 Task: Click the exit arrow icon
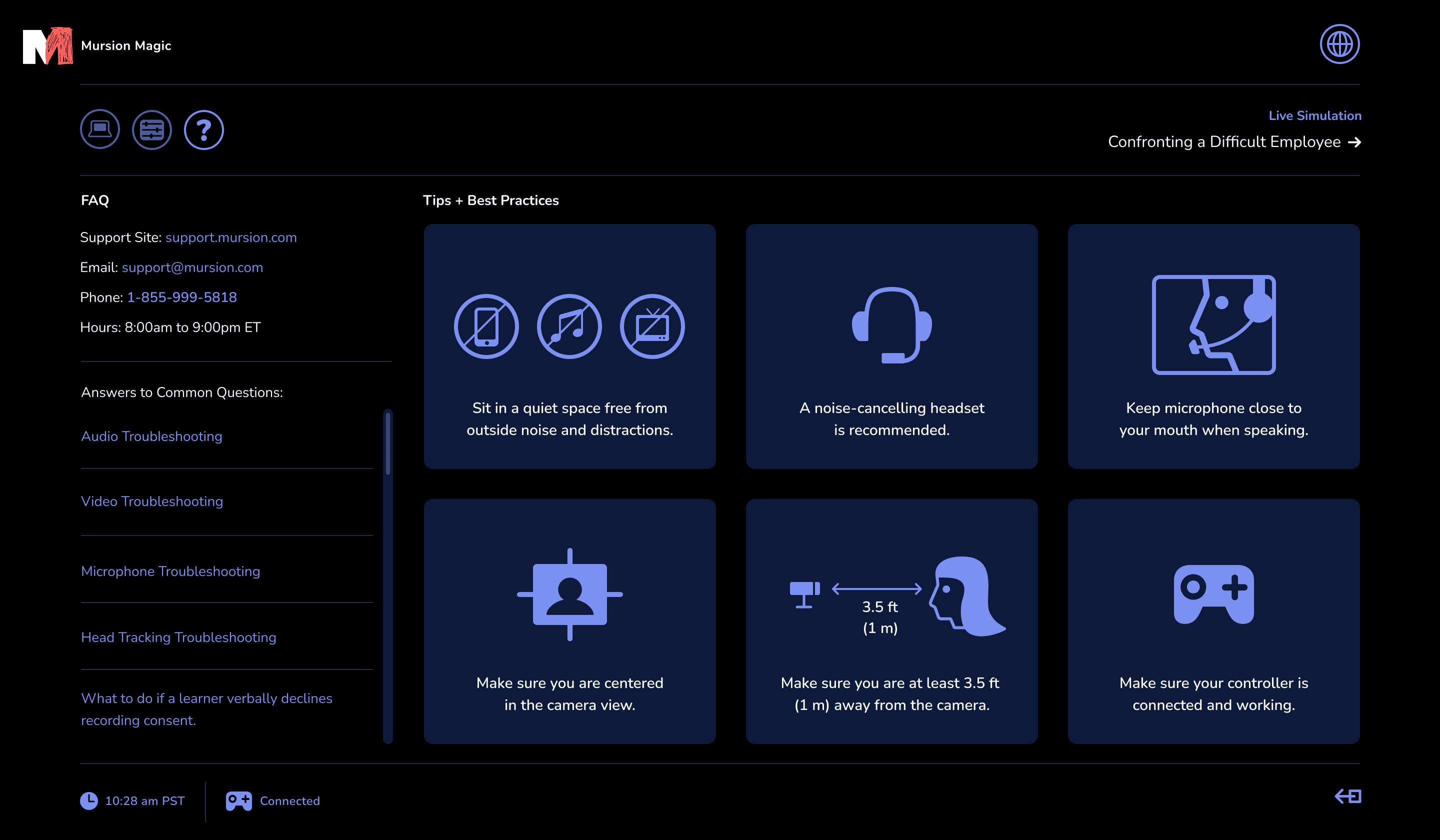(x=1347, y=796)
